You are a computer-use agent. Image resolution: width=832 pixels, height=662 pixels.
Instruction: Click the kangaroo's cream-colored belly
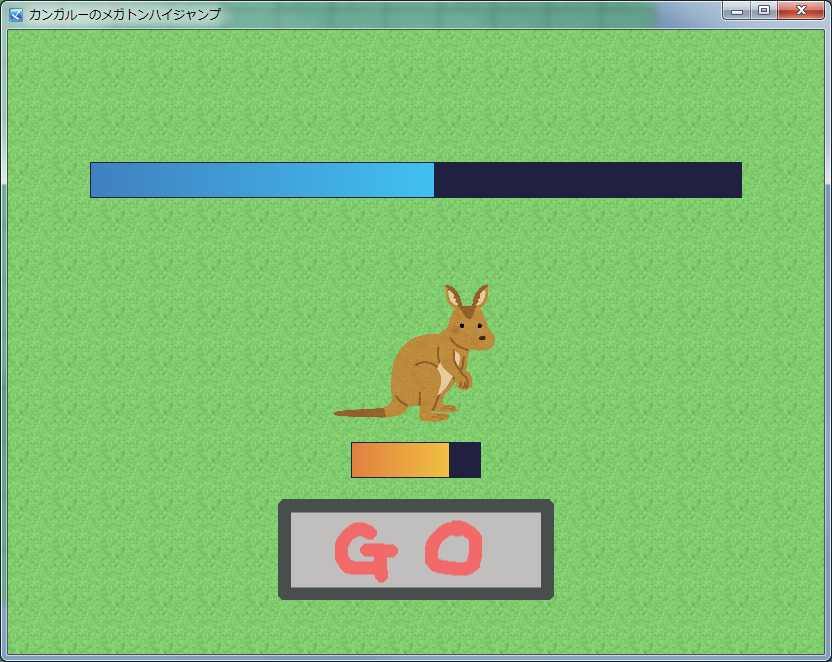click(x=444, y=379)
